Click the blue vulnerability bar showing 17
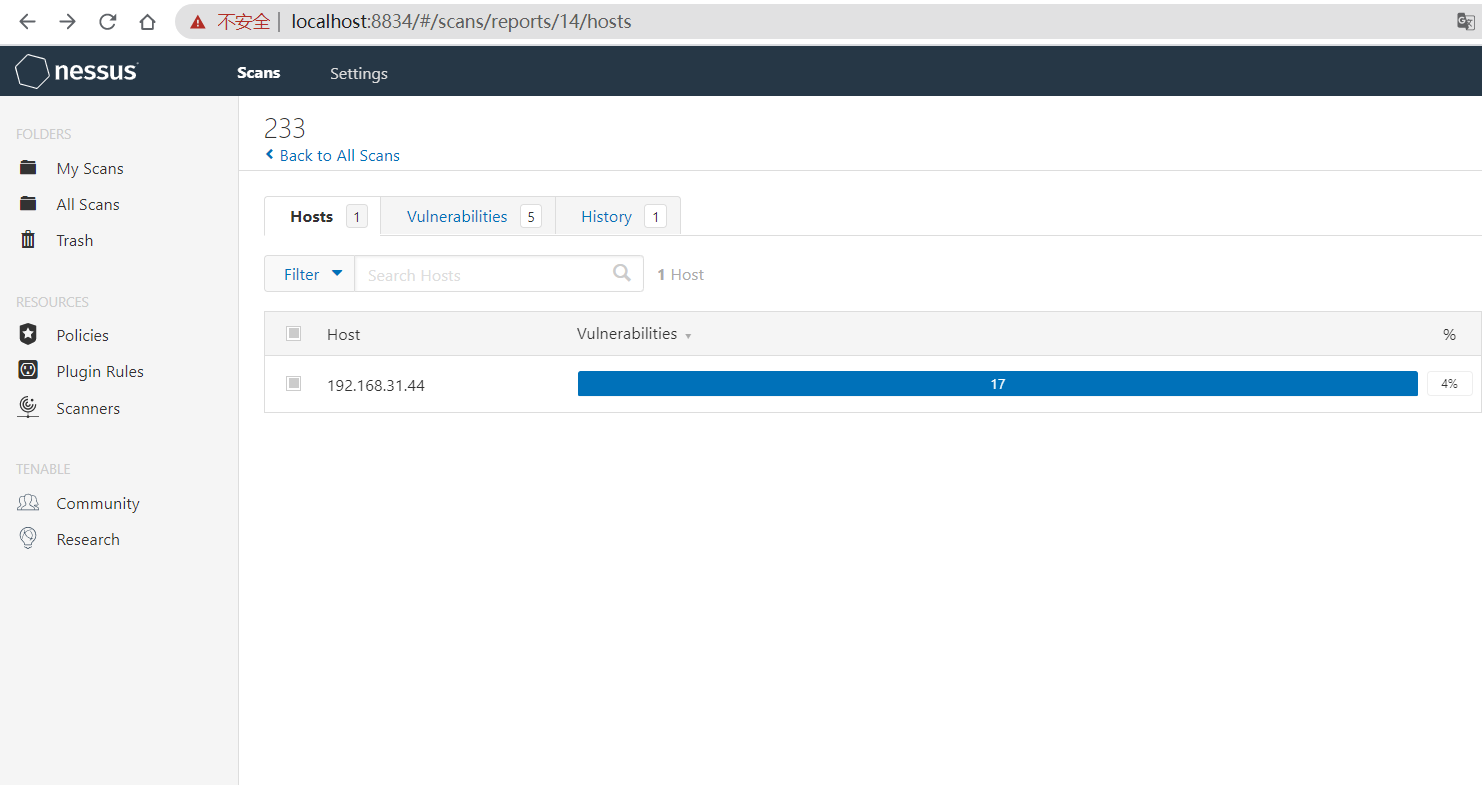The height and width of the screenshot is (785, 1482). click(997, 383)
